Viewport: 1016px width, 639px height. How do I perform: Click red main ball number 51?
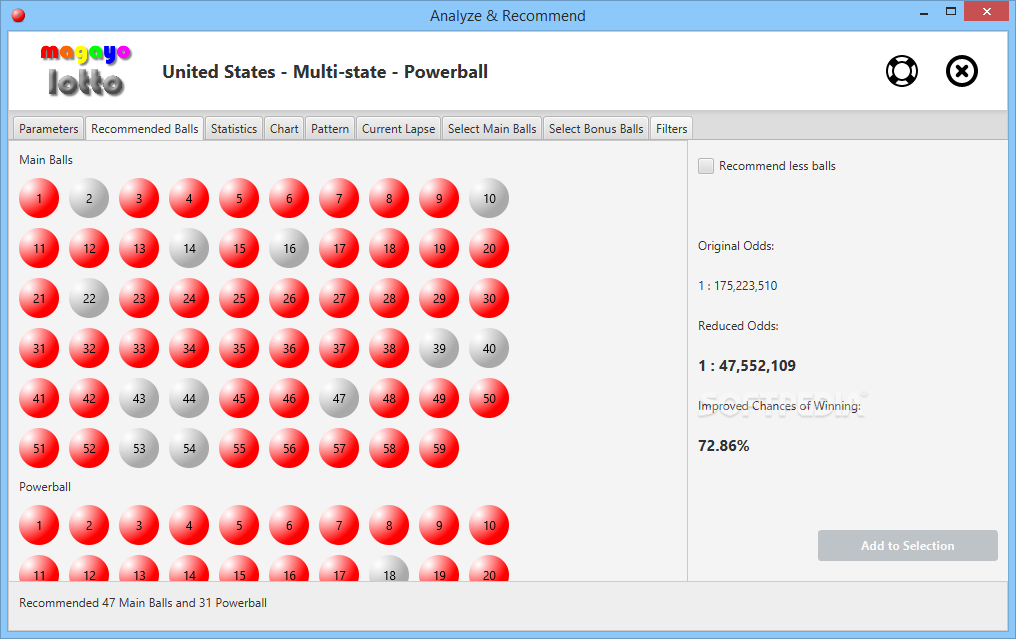tap(39, 448)
